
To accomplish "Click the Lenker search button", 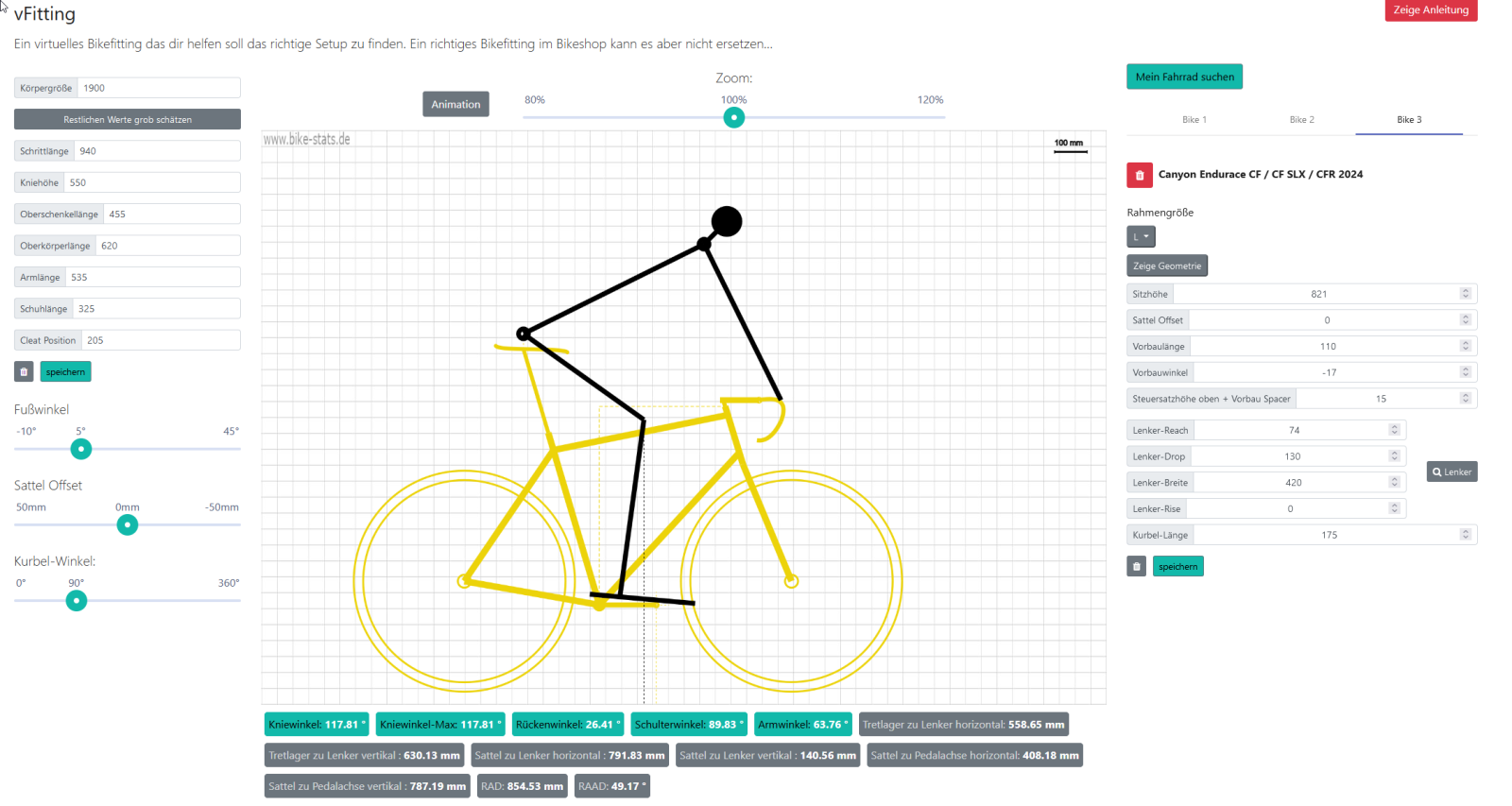I will click(x=1452, y=472).
